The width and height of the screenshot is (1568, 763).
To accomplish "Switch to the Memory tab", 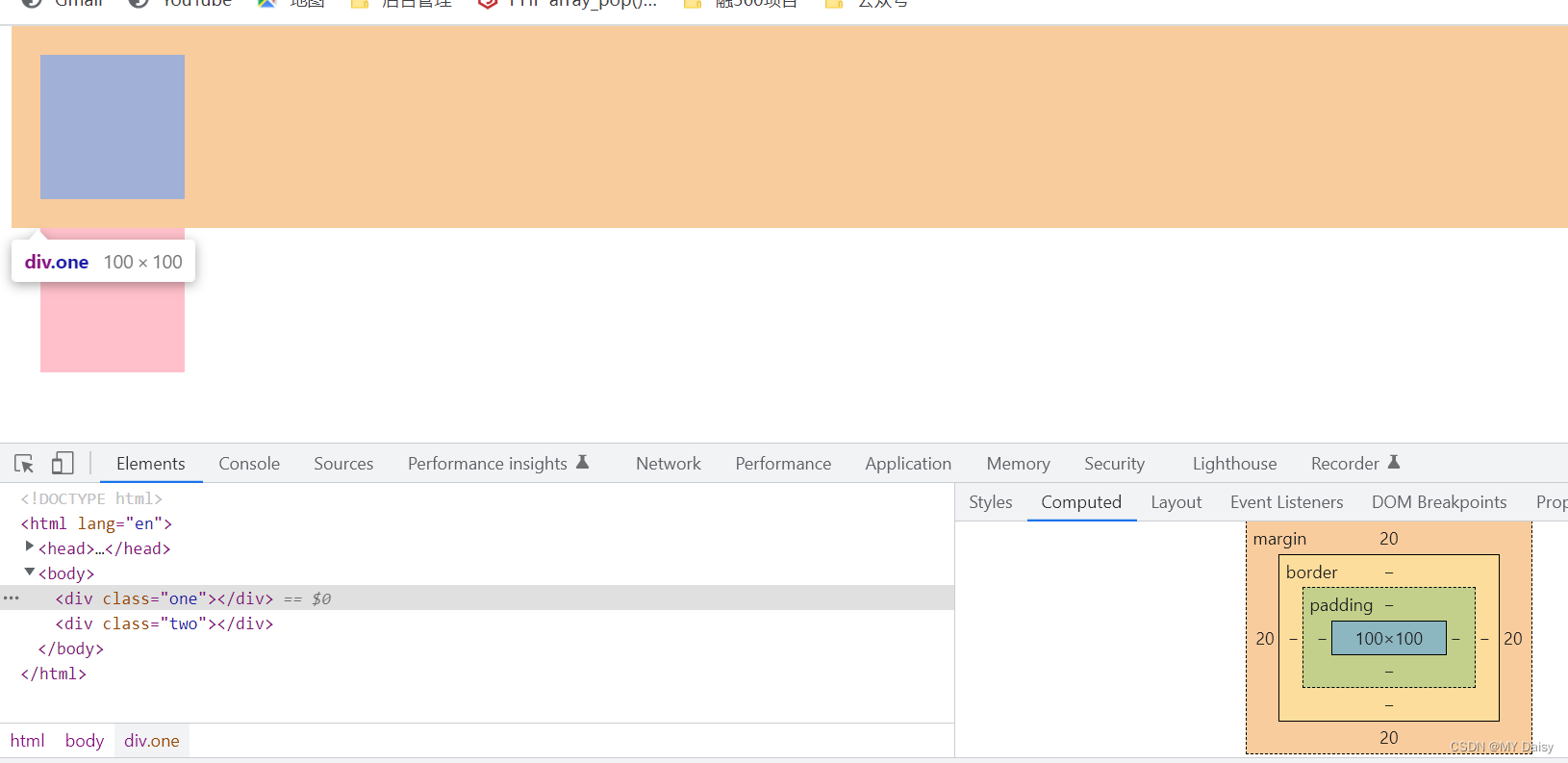I will [1018, 464].
